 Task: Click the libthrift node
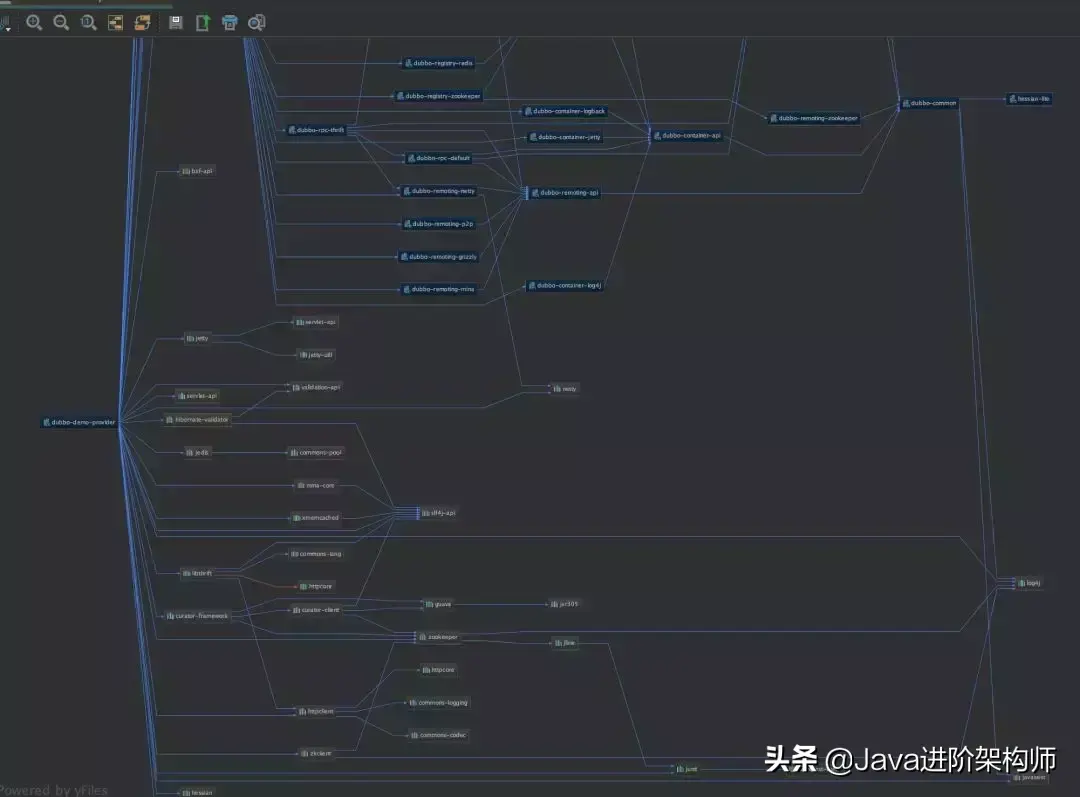197,573
